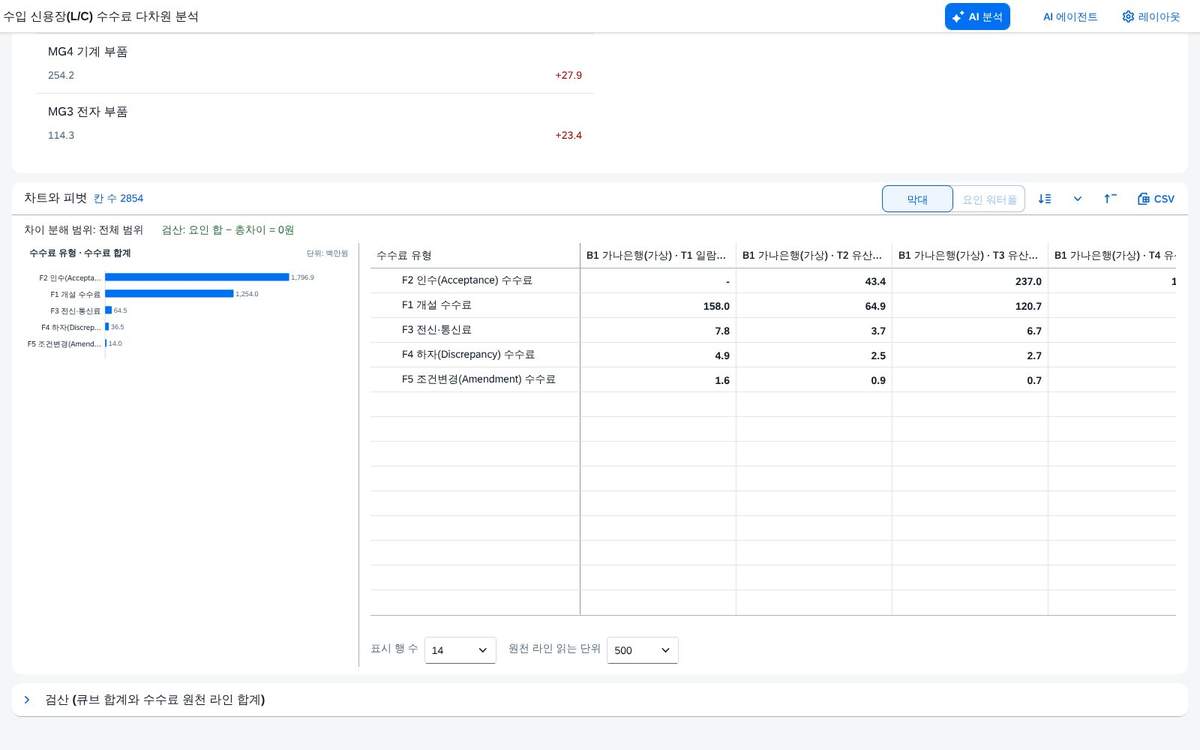Image resolution: width=1200 pixels, height=750 pixels.
Task: Click the F1 개설 수수료 chart bar
Action: [169, 294]
